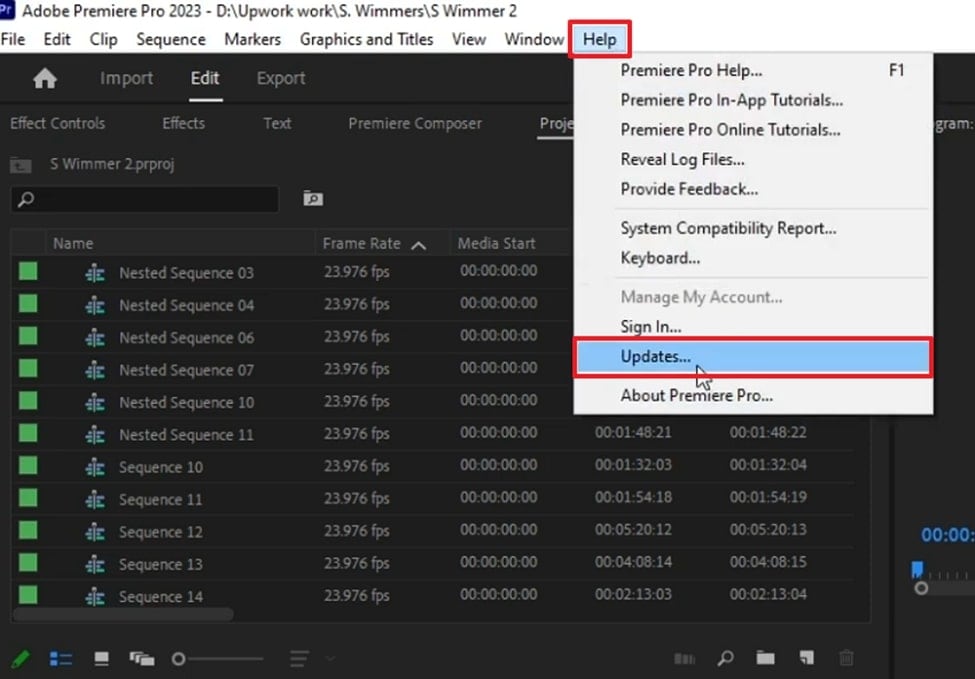The image size is (975, 679).
Task: Open the Effects panel tab
Action: point(183,123)
